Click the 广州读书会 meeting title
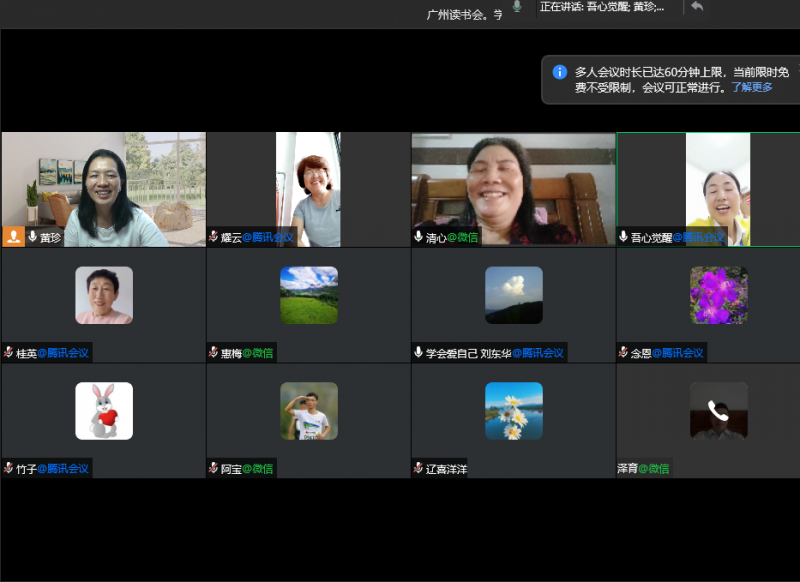 (x=464, y=14)
